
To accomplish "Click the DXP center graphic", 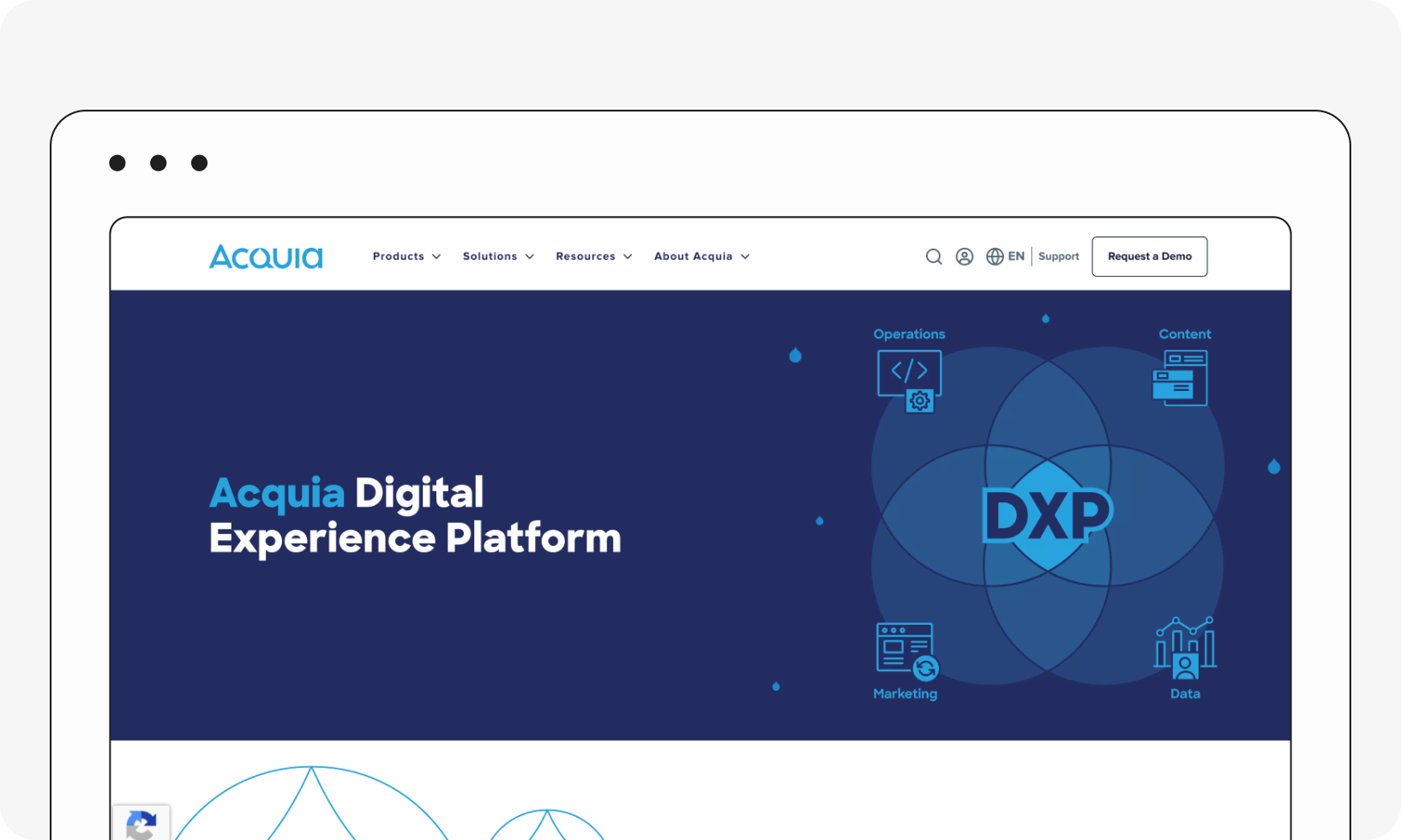I will (1048, 516).
